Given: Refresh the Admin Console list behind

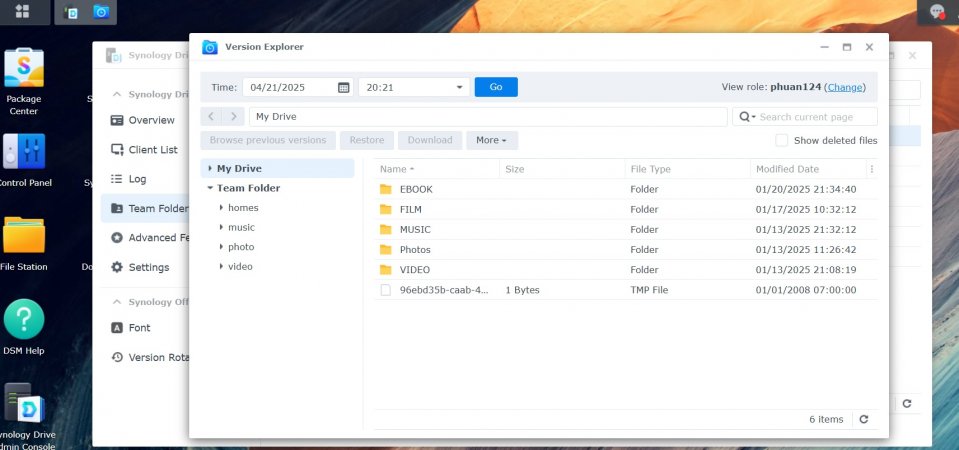Looking at the screenshot, I should pos(907,404).
